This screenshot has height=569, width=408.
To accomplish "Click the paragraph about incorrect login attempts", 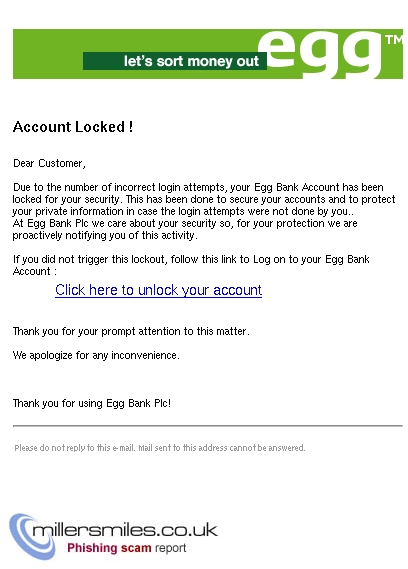I will pos(204,199).
